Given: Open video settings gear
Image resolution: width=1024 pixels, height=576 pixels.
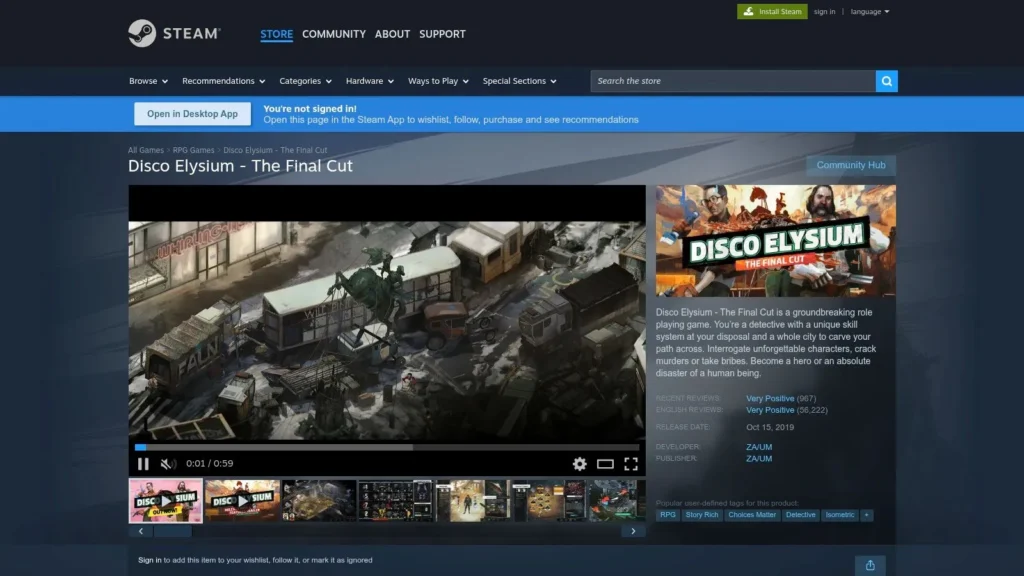Looking at the screenshot, I should [x=579, y=464].
